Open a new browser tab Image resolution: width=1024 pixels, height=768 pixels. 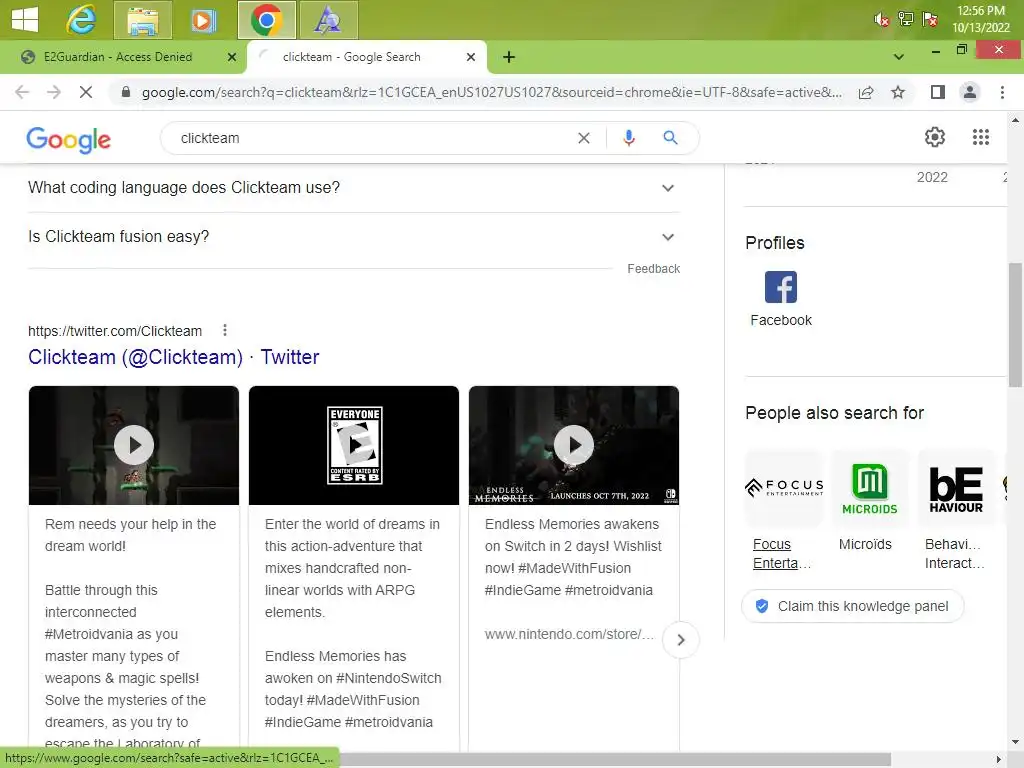pyautogui.click(x=509, y=57)
